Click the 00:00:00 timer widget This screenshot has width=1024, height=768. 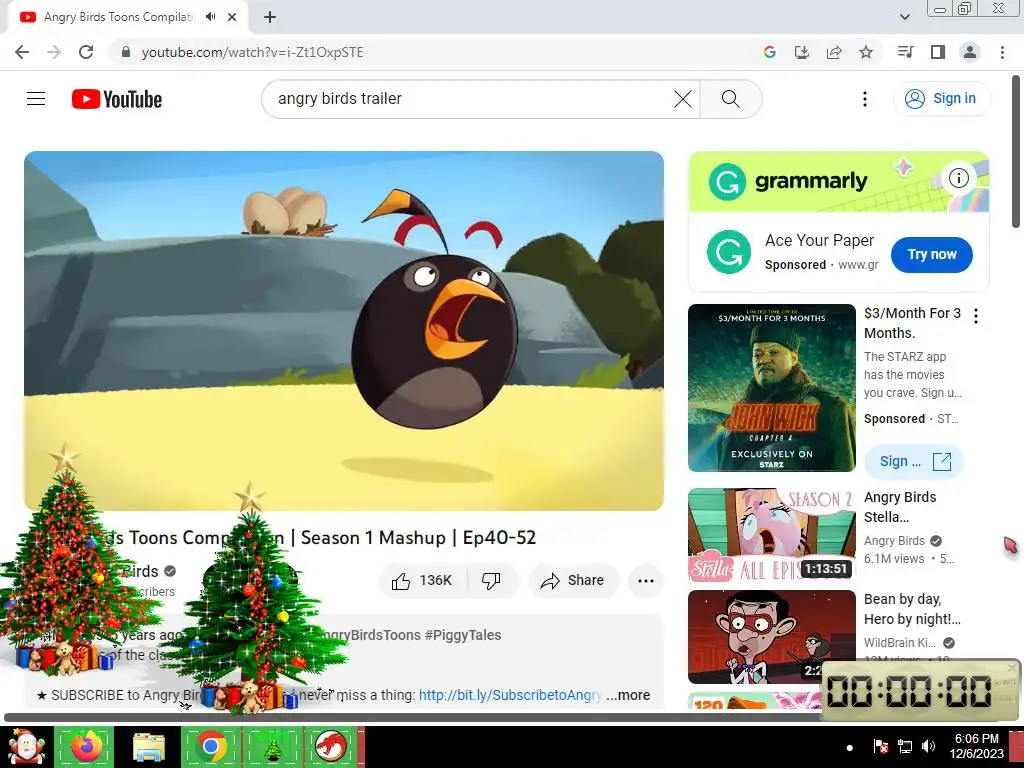pos(921,690)
